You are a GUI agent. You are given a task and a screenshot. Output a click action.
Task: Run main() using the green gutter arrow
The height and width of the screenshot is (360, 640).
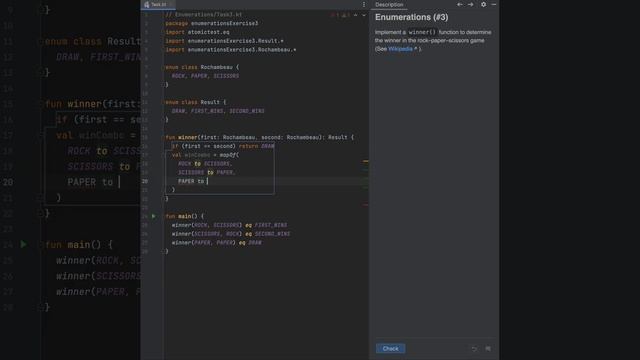[x=153, y=216]
